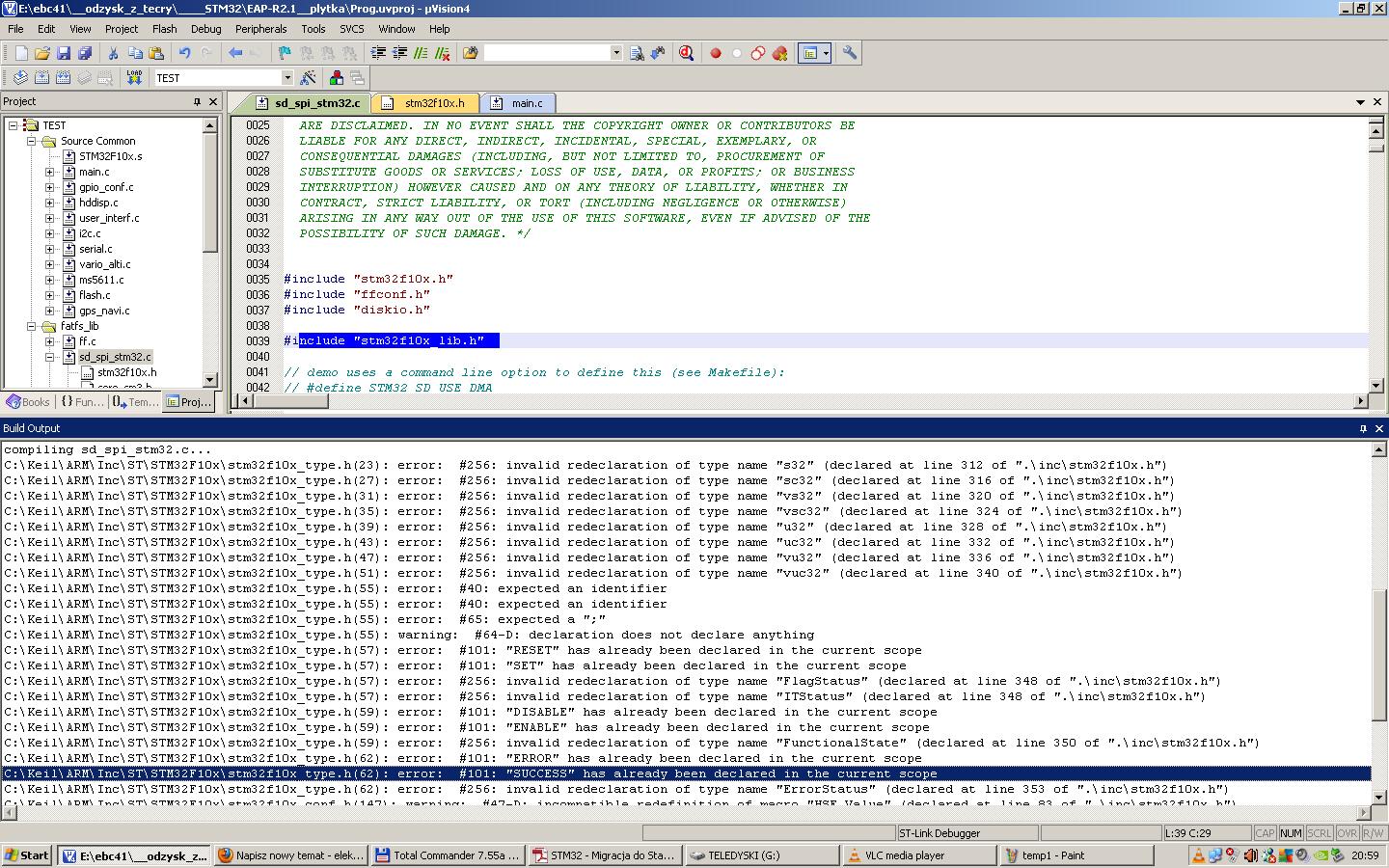Click the Start button on the taskbar
The width and height of the screenshot is (1389, 868).
click(27, 855)
